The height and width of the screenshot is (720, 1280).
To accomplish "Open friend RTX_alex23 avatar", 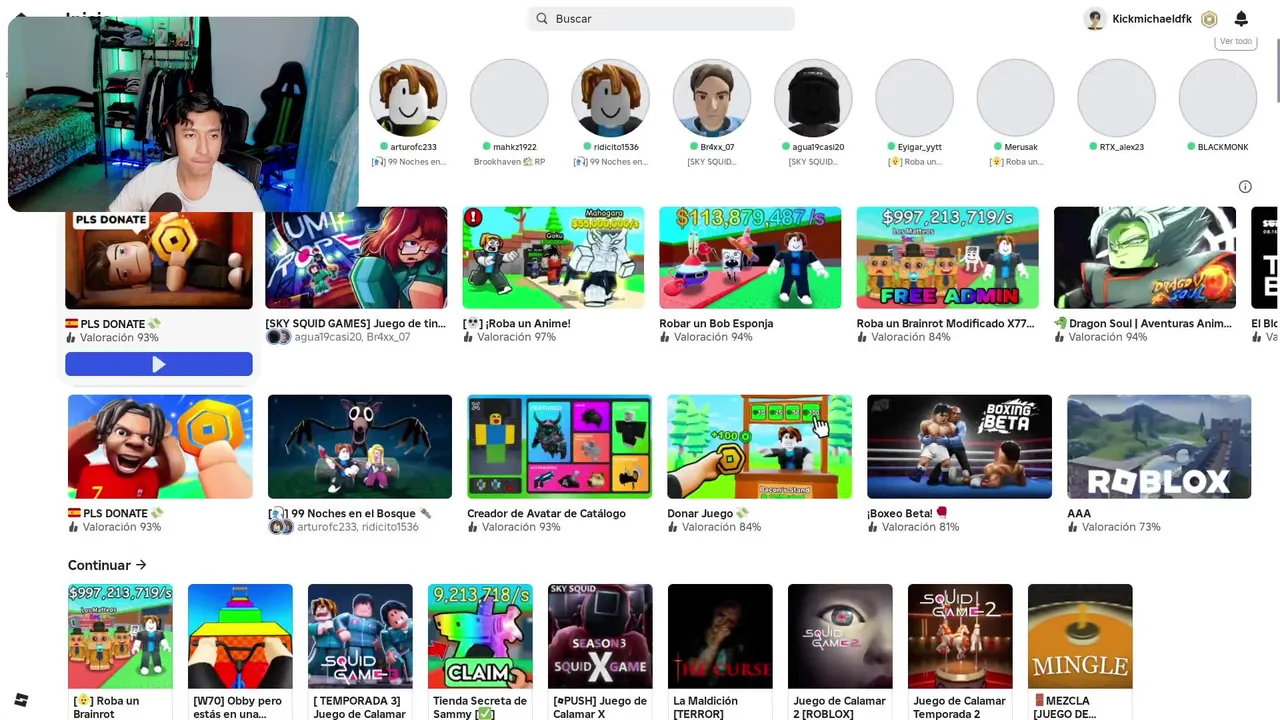I will [x=1116, y=98].
